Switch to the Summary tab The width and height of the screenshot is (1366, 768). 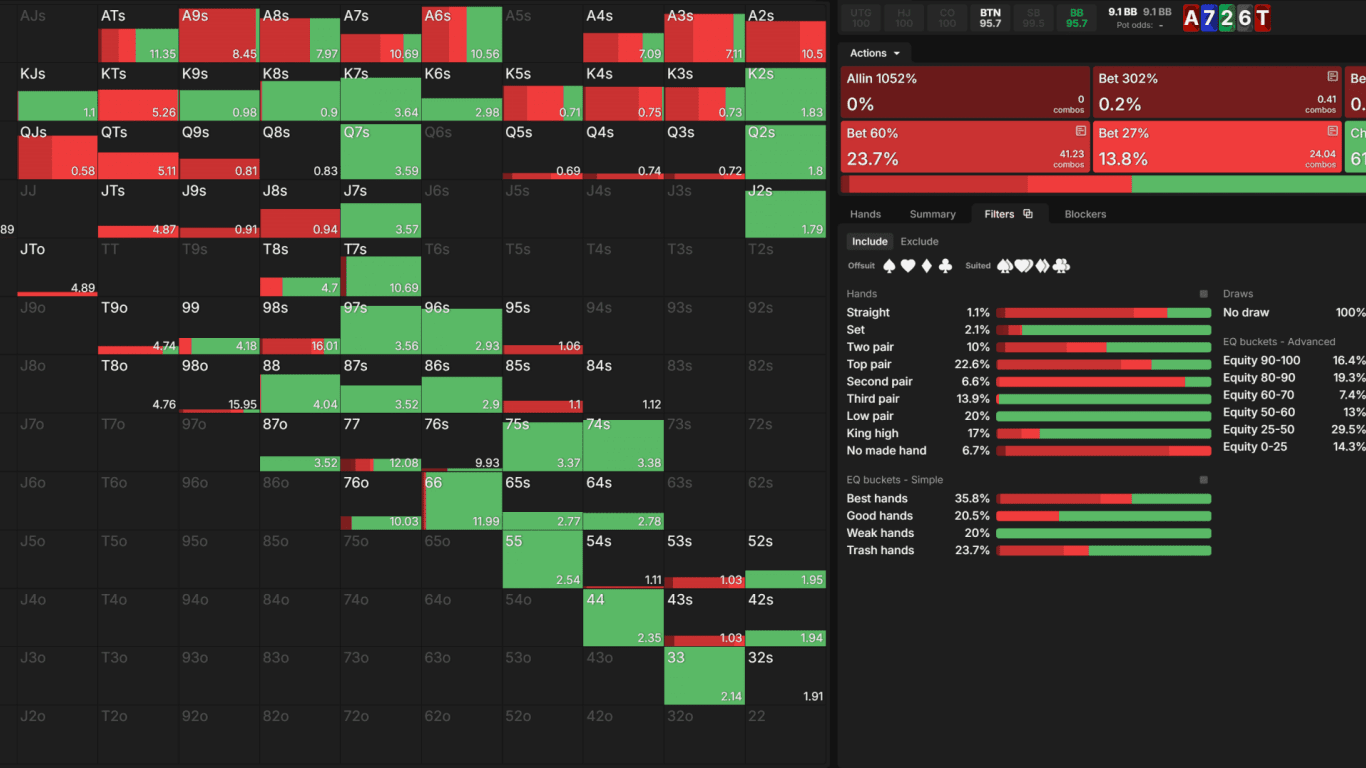(x=932, y=214)
